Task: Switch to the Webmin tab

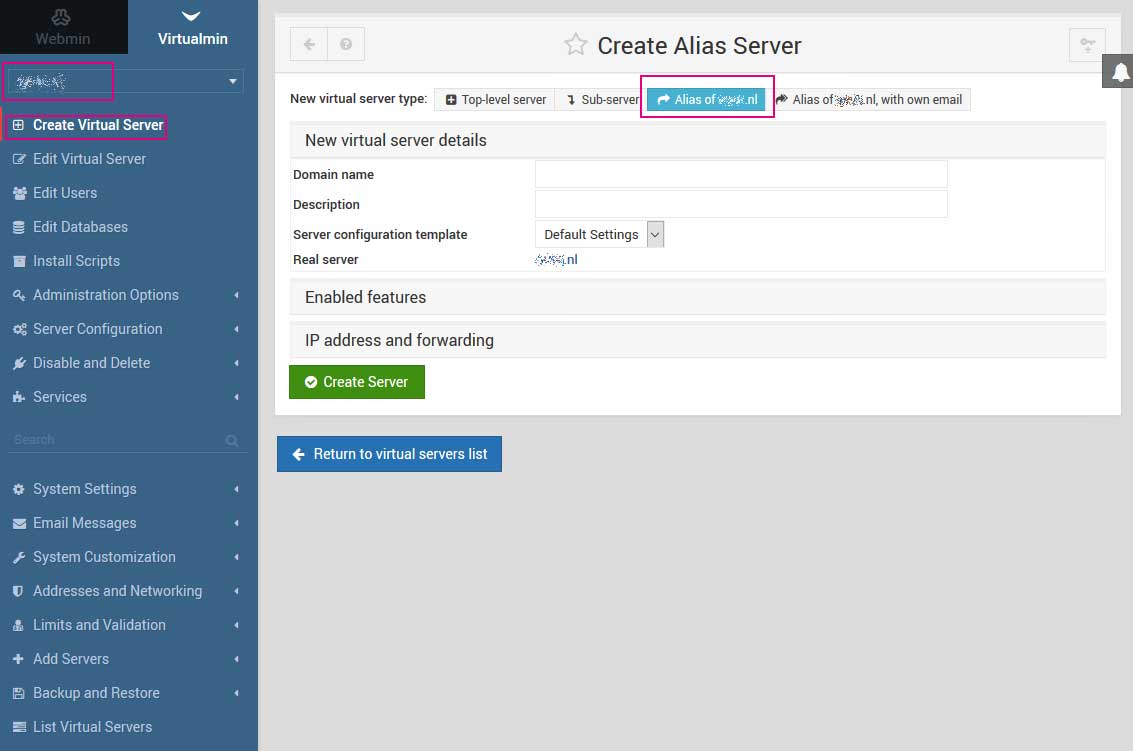Action: (x=63, y=27)
